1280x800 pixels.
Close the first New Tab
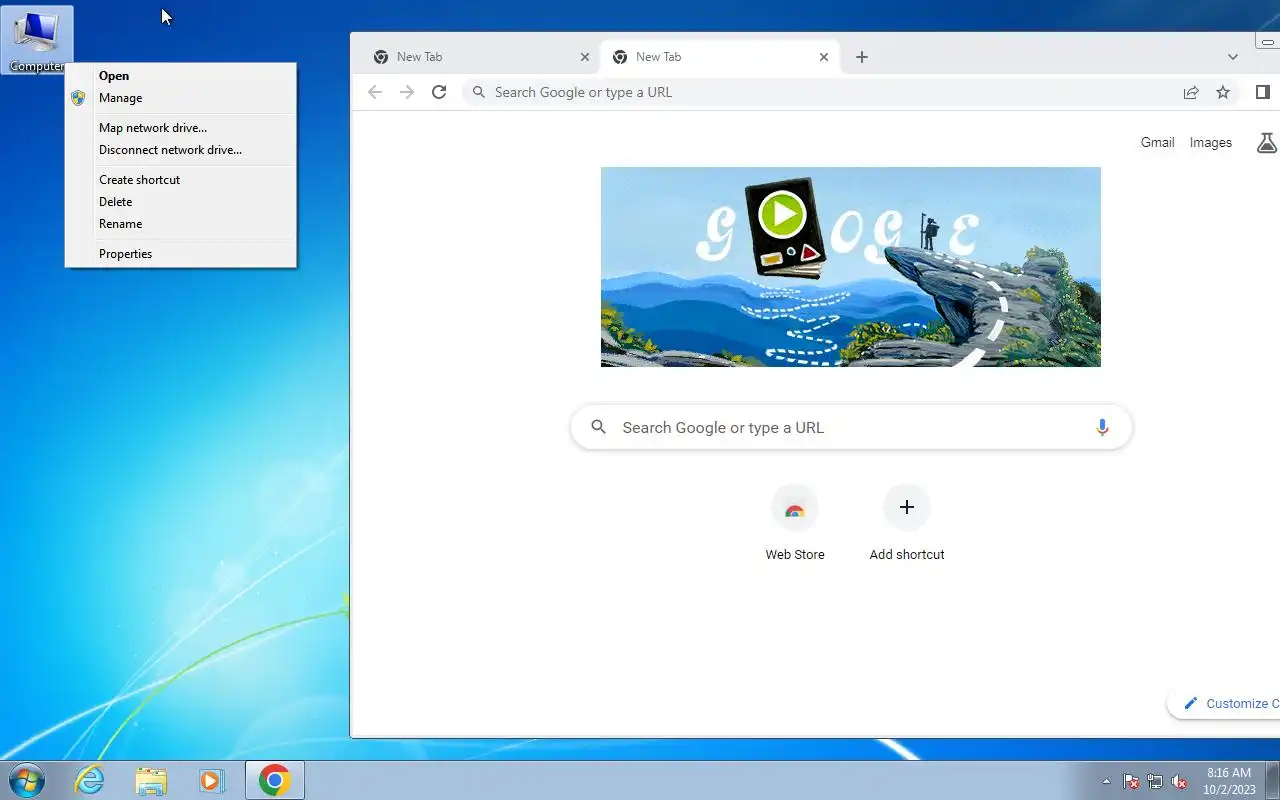pos(585,57)
